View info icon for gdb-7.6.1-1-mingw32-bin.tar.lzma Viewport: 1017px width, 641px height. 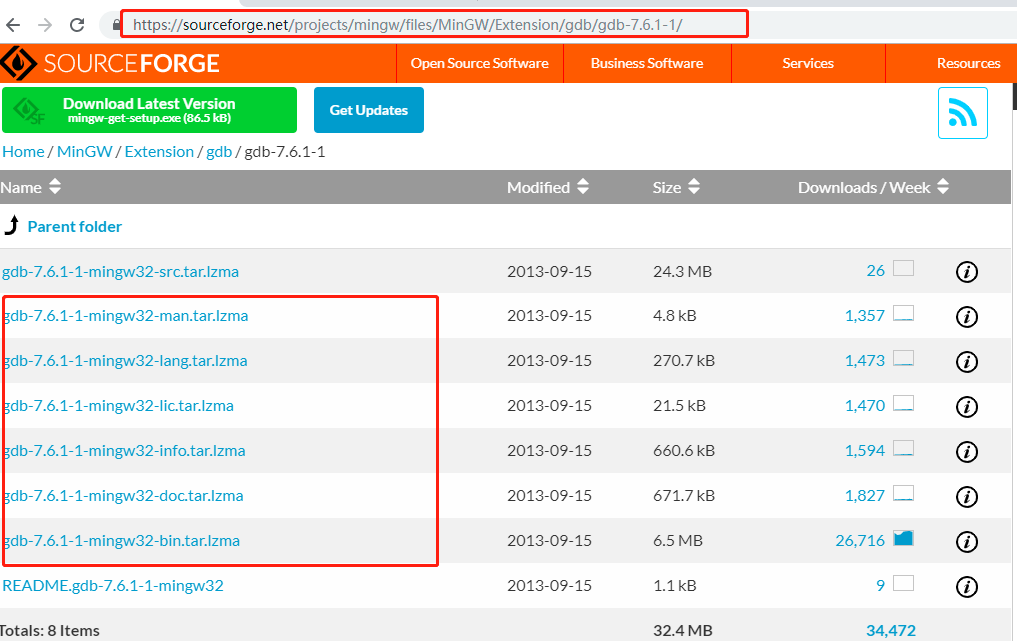[966, 542]
